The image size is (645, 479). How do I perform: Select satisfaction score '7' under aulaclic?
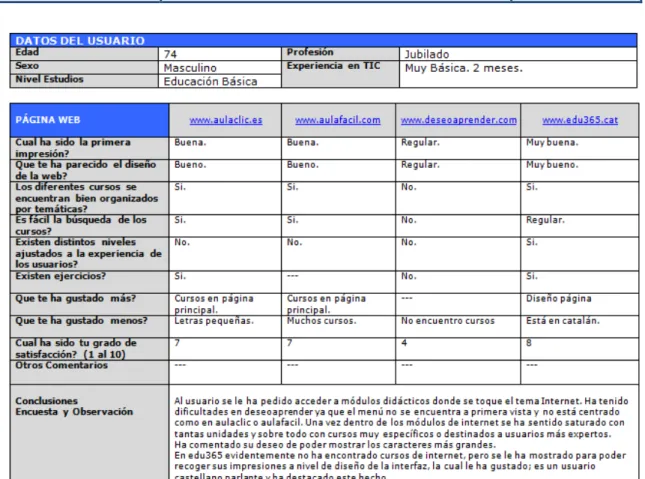coord(177,343)
